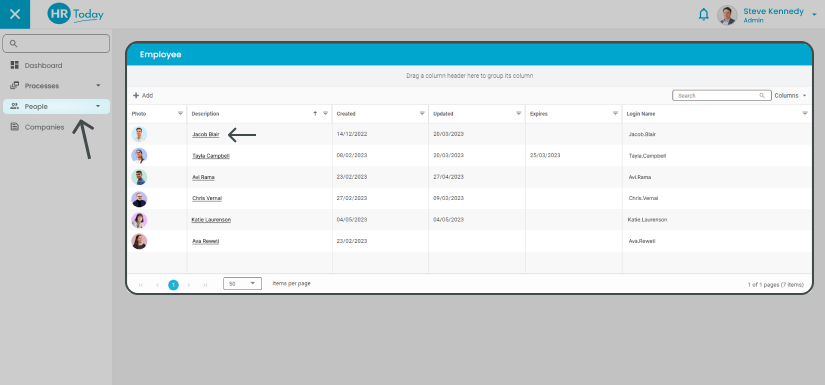The width and height of the screenshot is (825, 385).
Task: Click Chris Vernal's photo thumbnail
Action: click(x=139, y=199)
